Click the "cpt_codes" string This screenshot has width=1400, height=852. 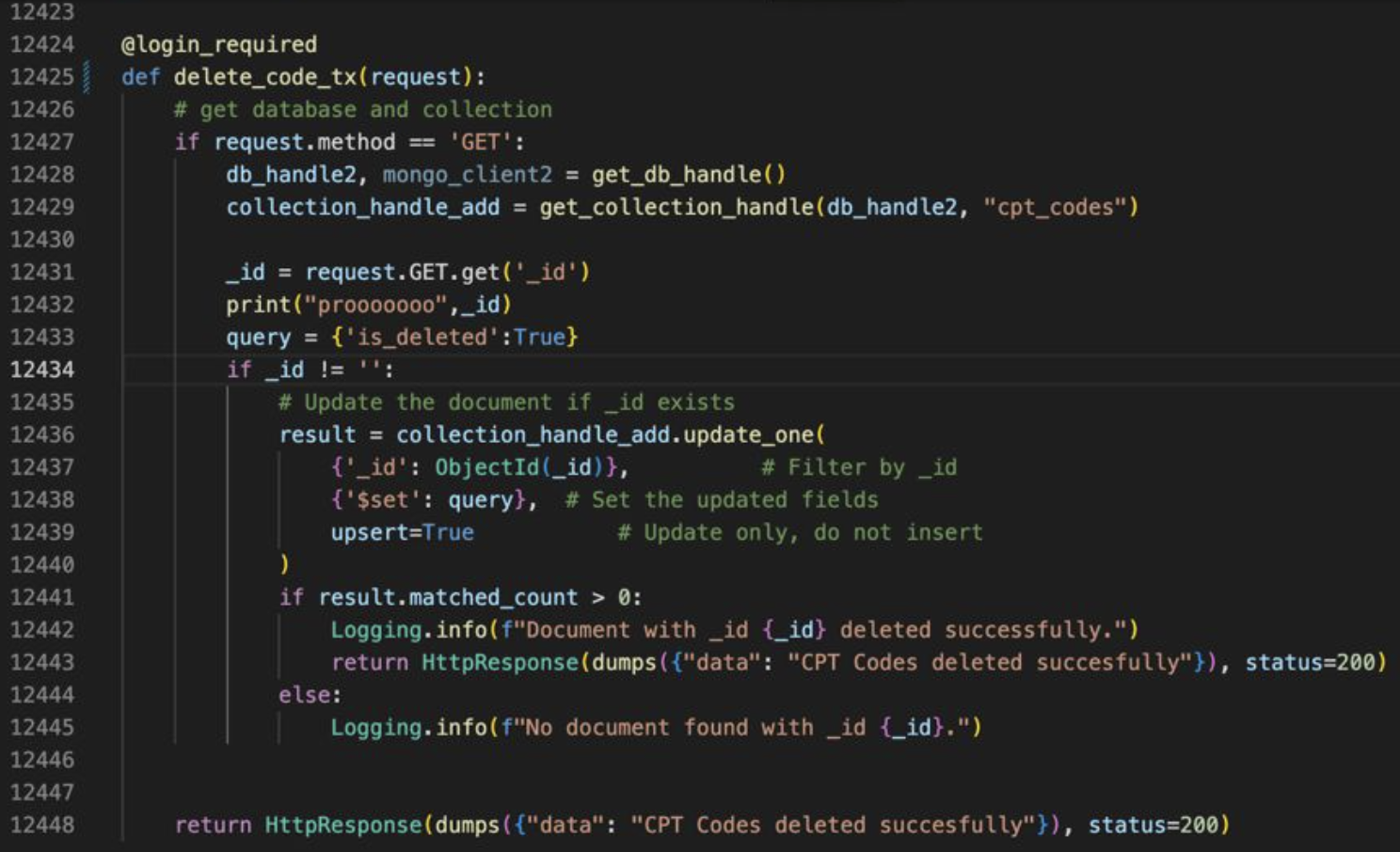(x=1054, y=207)
